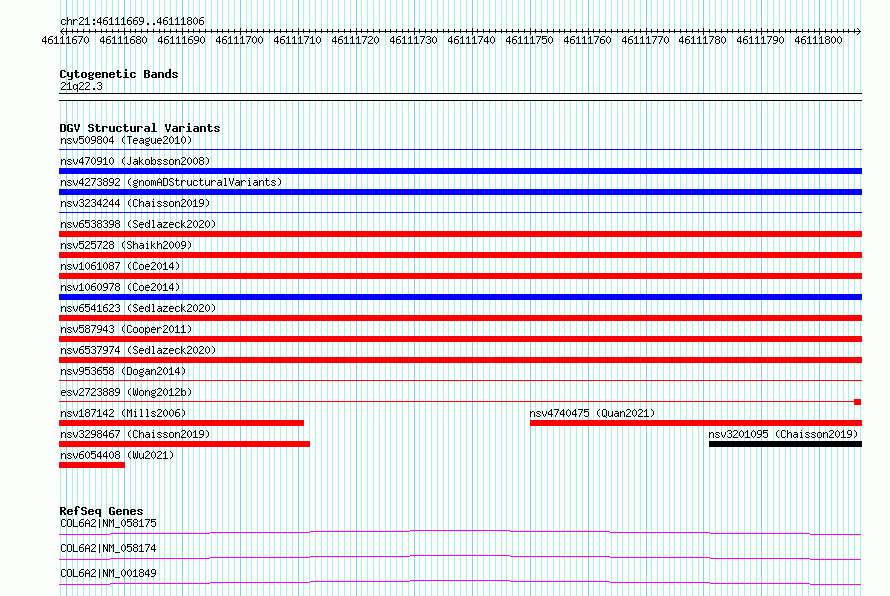Open variant nsv6538398 (Sedlazeck2020)
The width and height of the screenshot is (890, 596).
tap(138, 224)
